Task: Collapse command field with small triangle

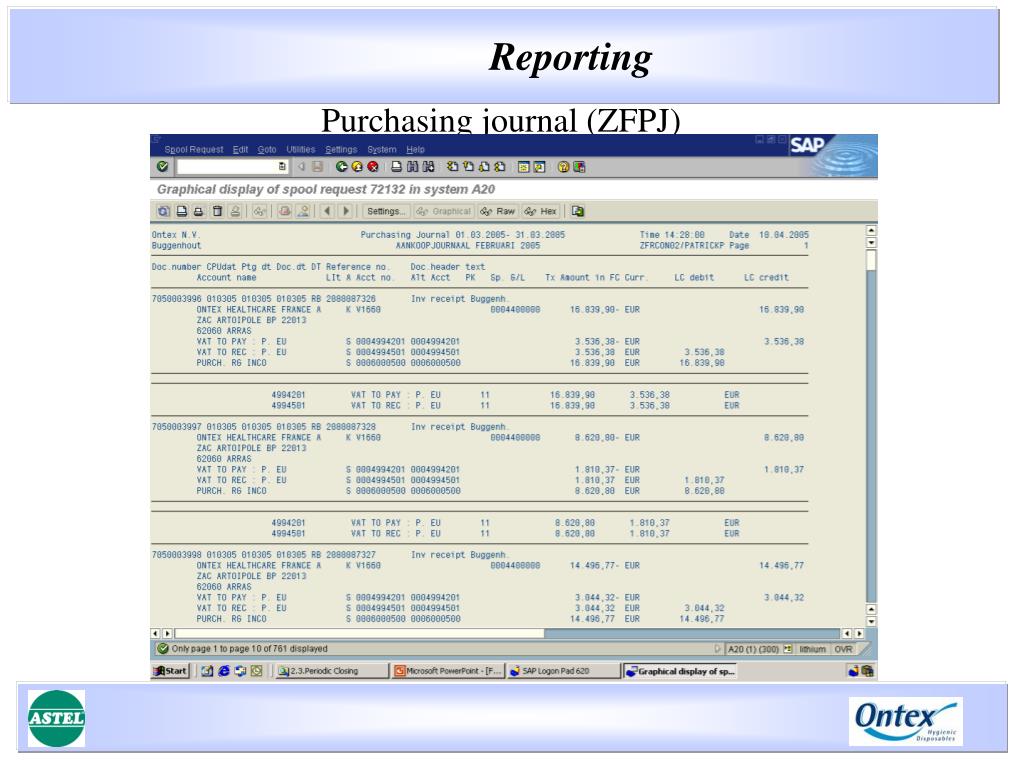Action: [x=301, y=167]
